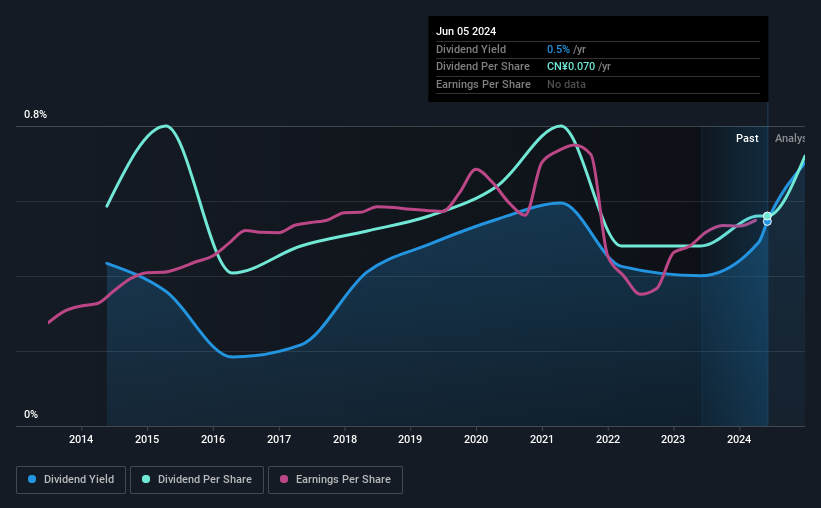Toggle the Dividend Yield legend button

click(71, 480)
